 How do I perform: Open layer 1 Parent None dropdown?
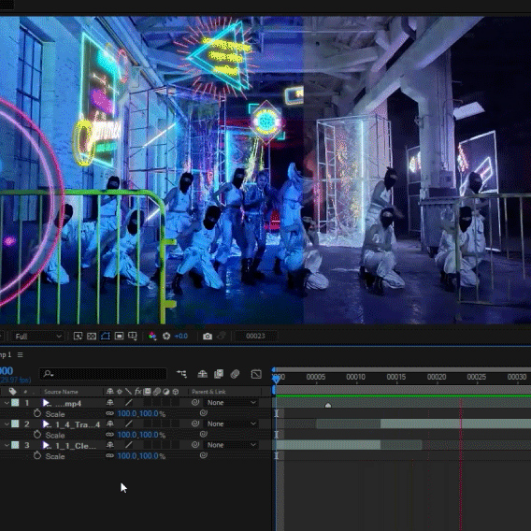[x=231, y=403]
